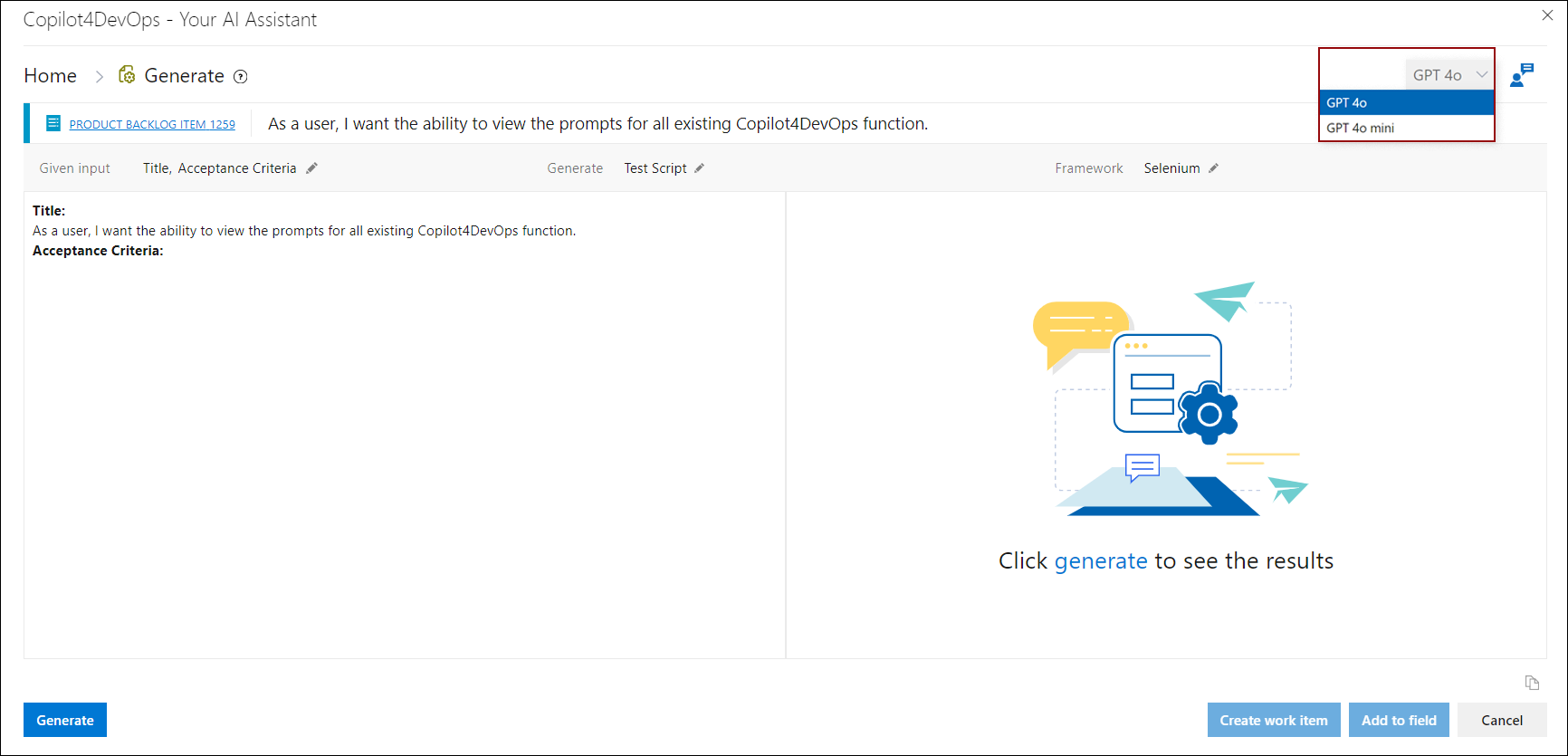Click the results placeholder illustration

[1171, 398]
